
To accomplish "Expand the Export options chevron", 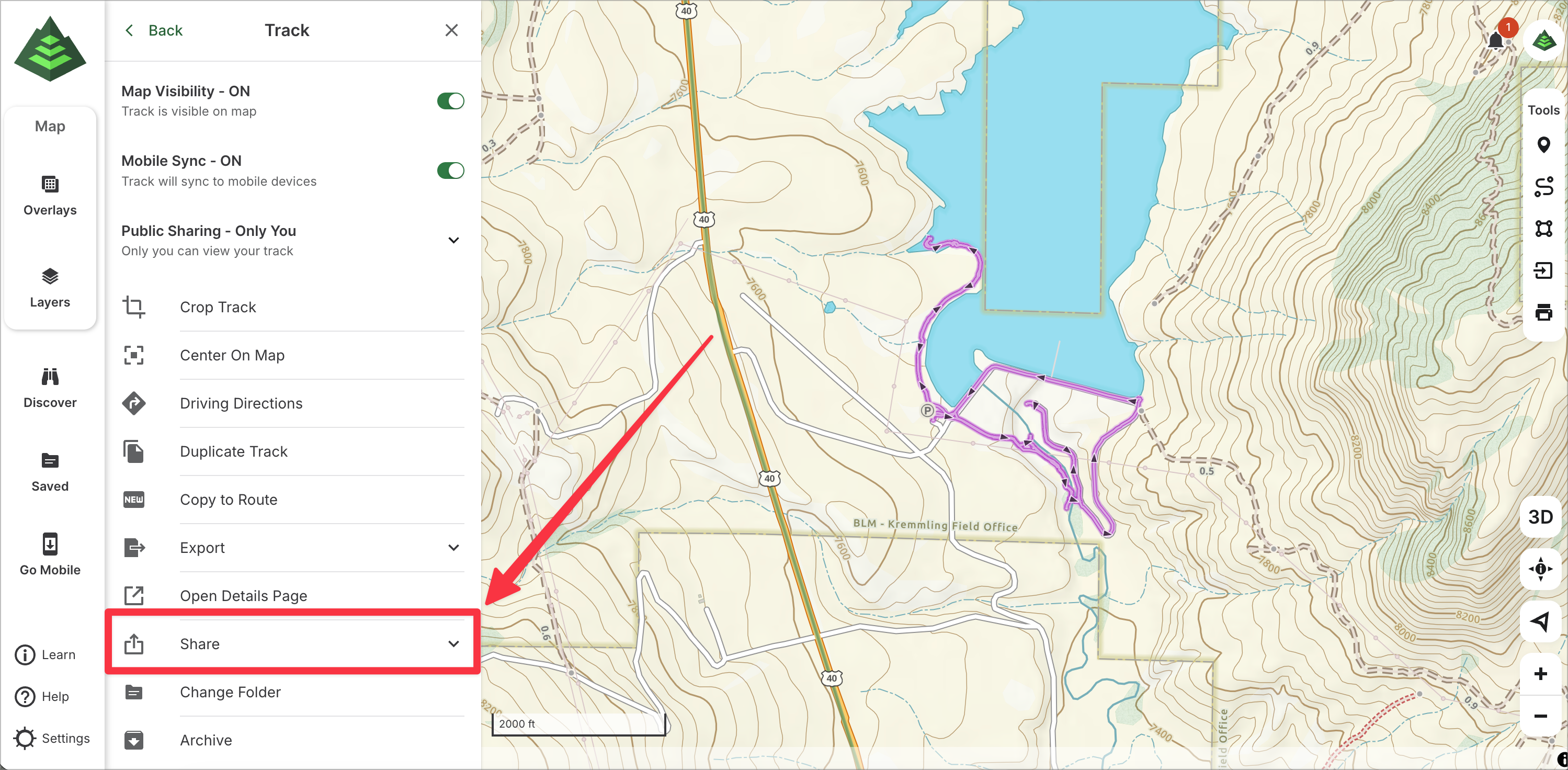I will click(453, 547).
